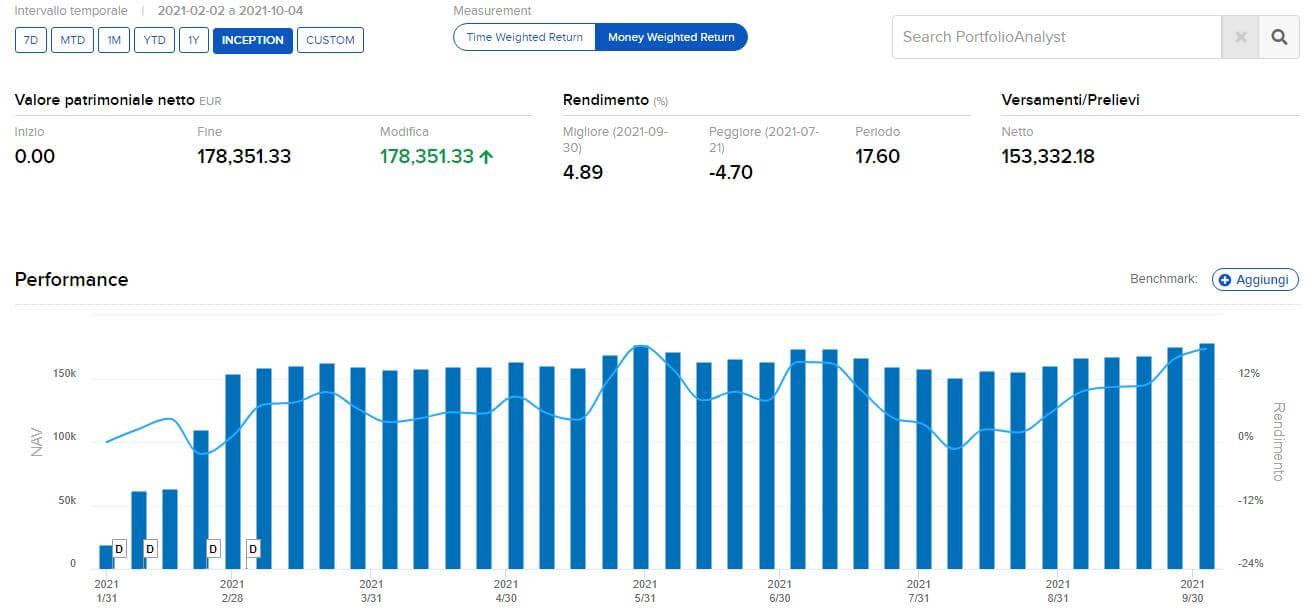Click the magnifying glass search icon
This screenshot has height=611, width=1308.
1279,37
